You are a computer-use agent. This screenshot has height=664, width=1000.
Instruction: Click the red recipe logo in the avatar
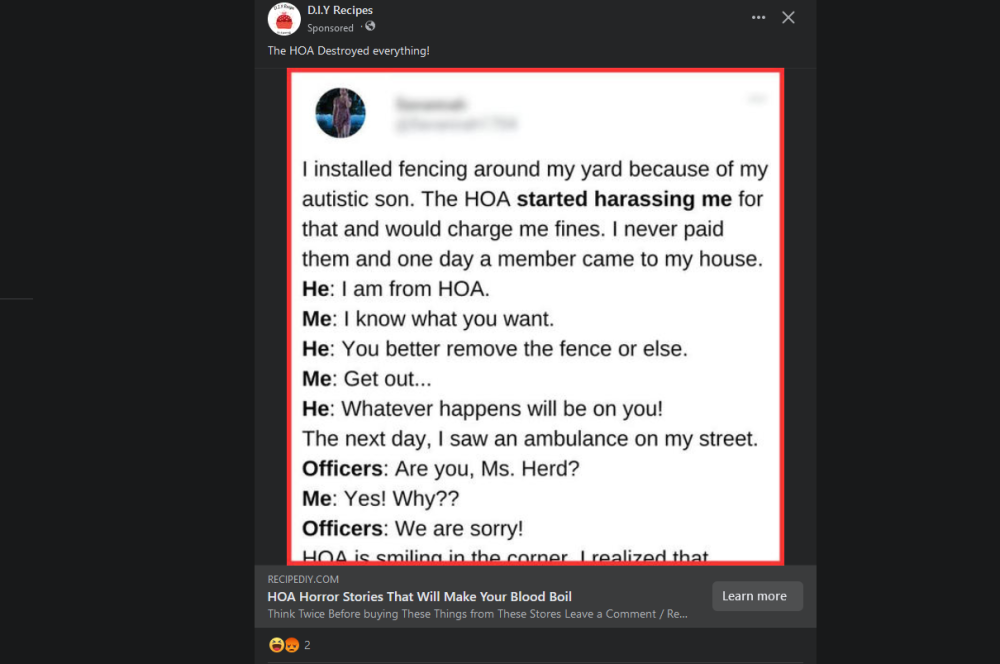tap(284, 18)
